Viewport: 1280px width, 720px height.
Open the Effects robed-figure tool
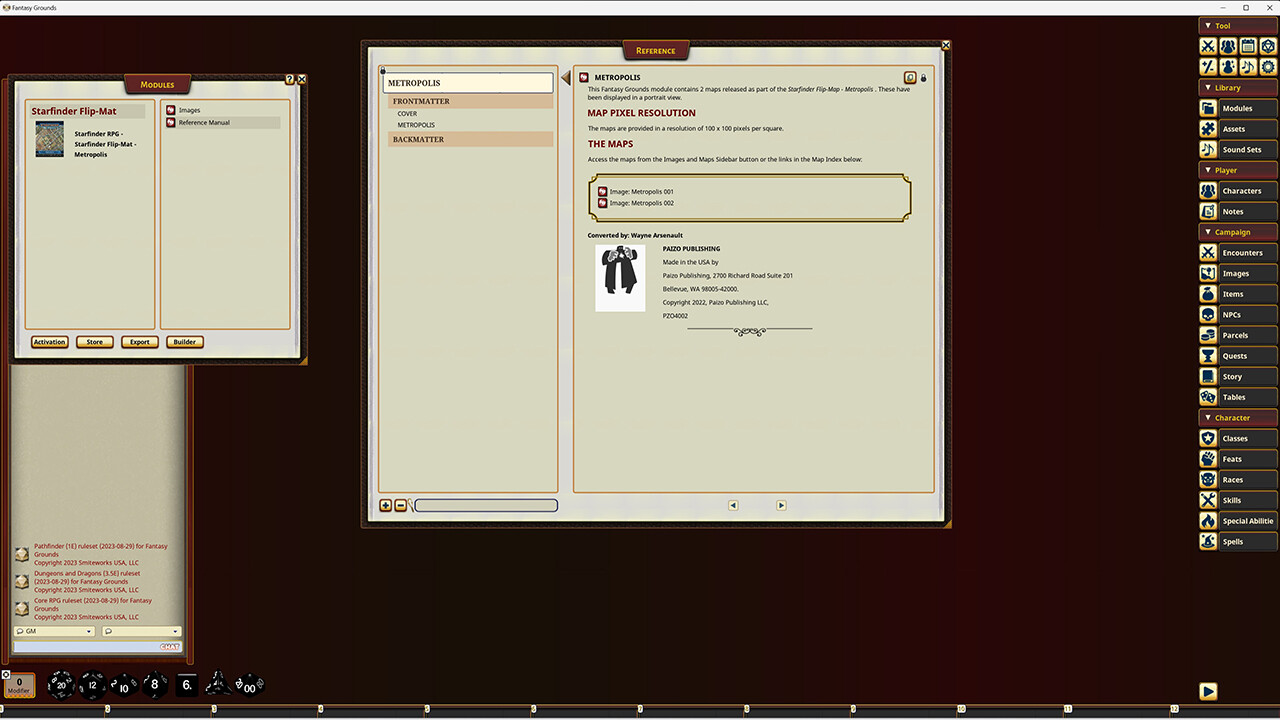pos(1228,66)
